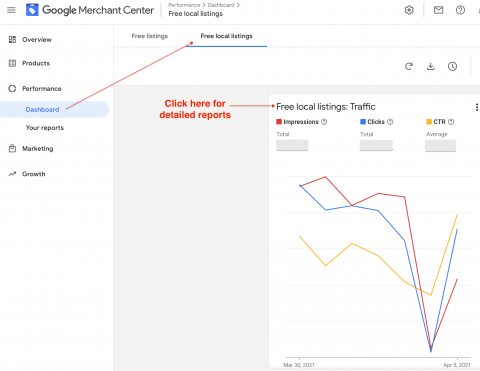Click the Products sidebar icon

pyautogui.click(x=12, y=63)
